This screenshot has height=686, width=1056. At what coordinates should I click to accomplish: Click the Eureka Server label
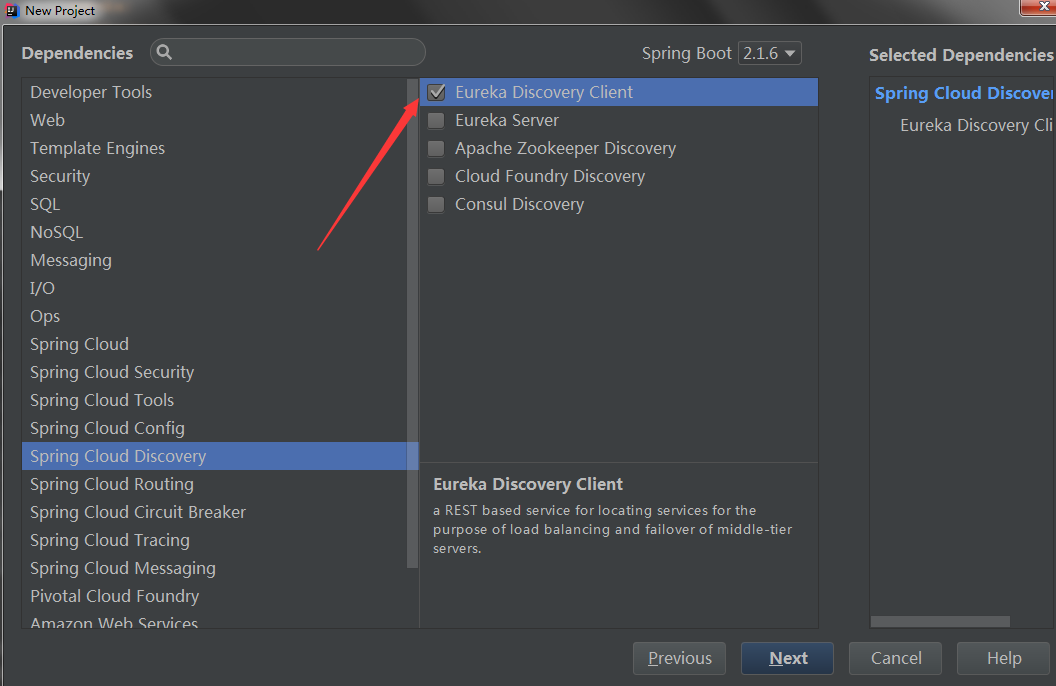[x=506, y=121]
